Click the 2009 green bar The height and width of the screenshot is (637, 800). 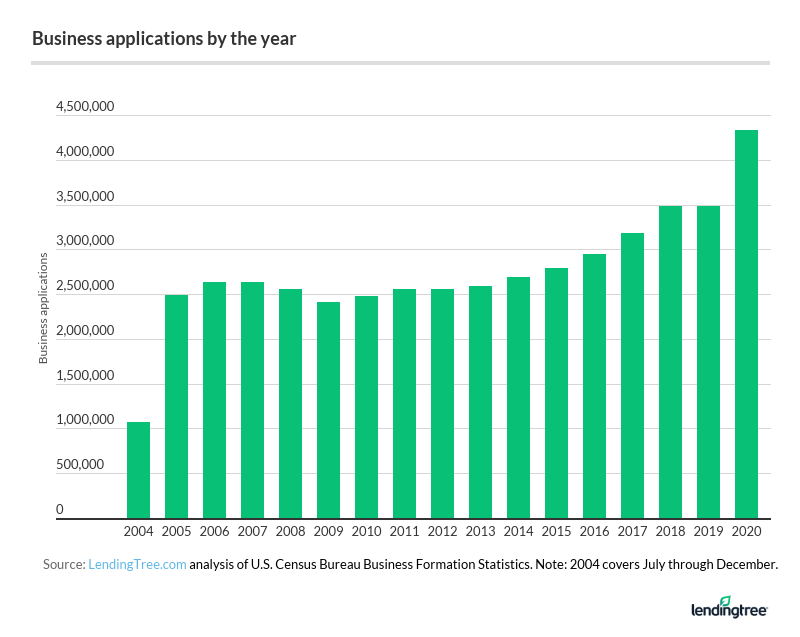tap(328, 410)
